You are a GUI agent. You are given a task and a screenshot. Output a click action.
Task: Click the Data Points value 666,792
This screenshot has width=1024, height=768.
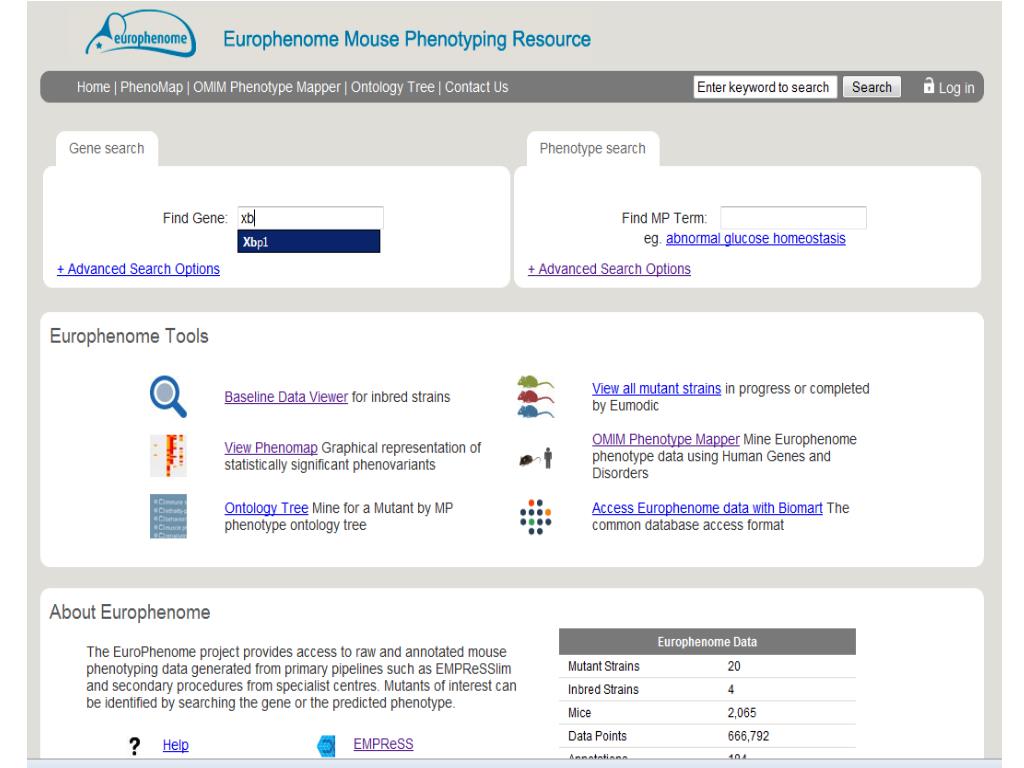[x=748, y=737]
